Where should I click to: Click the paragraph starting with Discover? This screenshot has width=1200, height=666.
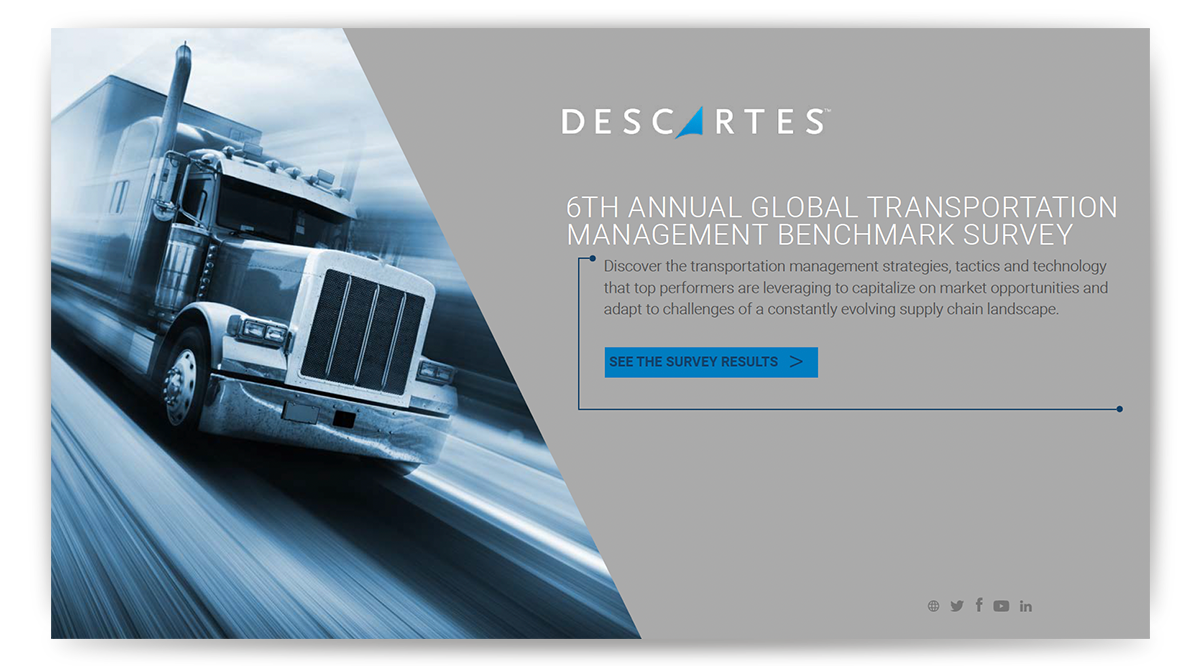pos(855,288)
